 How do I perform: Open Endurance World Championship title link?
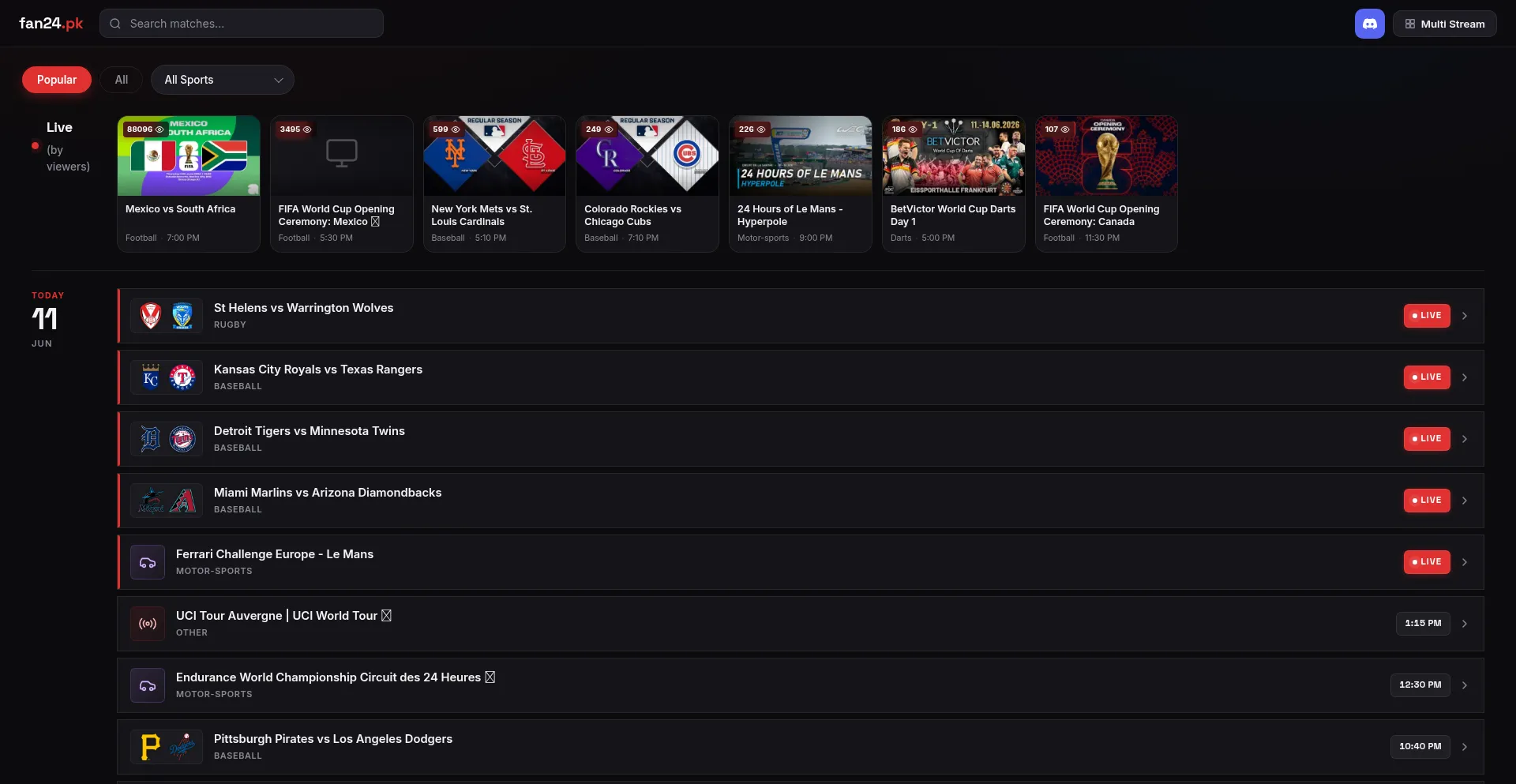pos(336,677)
